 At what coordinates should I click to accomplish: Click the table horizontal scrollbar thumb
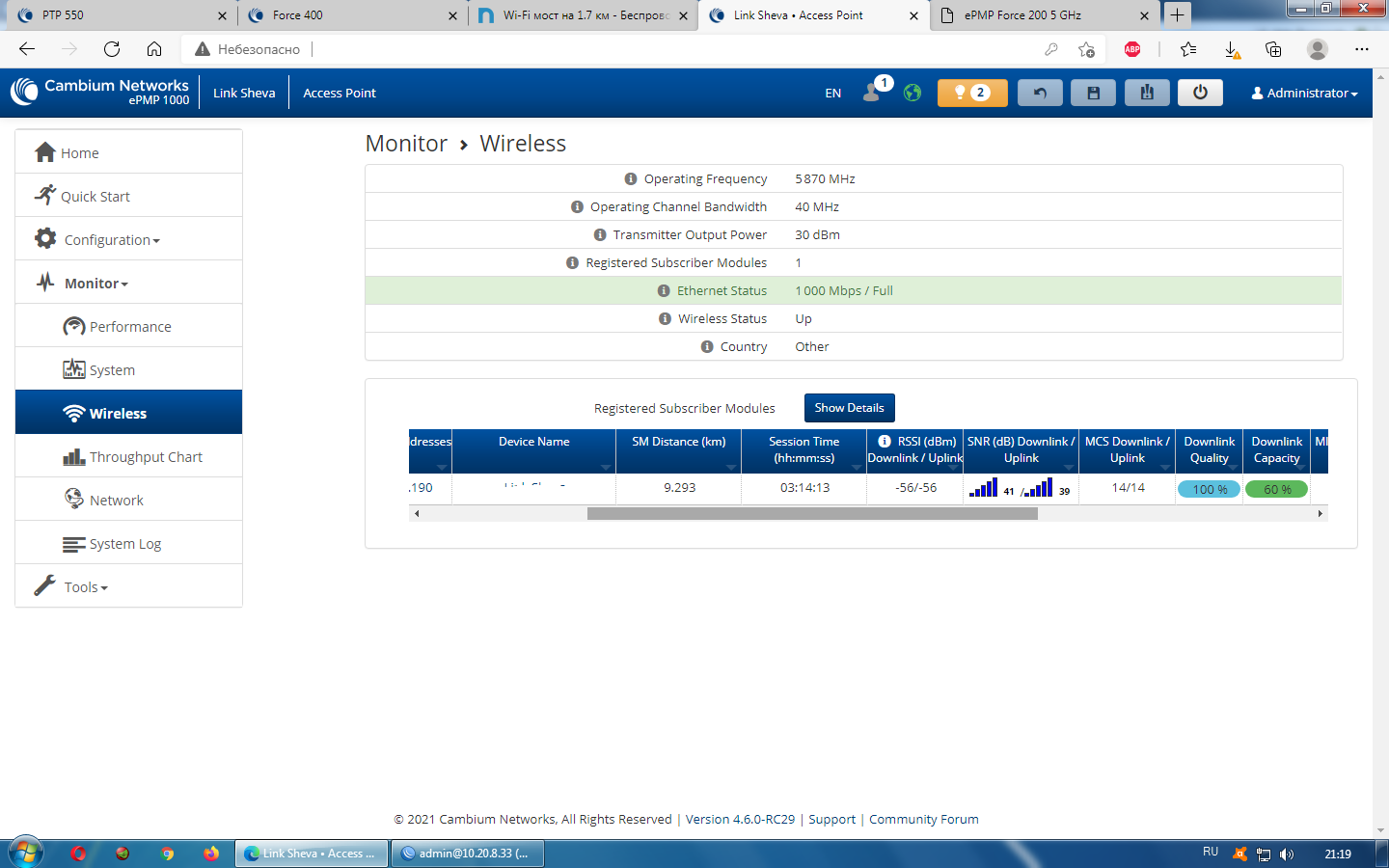coord(812,513)
